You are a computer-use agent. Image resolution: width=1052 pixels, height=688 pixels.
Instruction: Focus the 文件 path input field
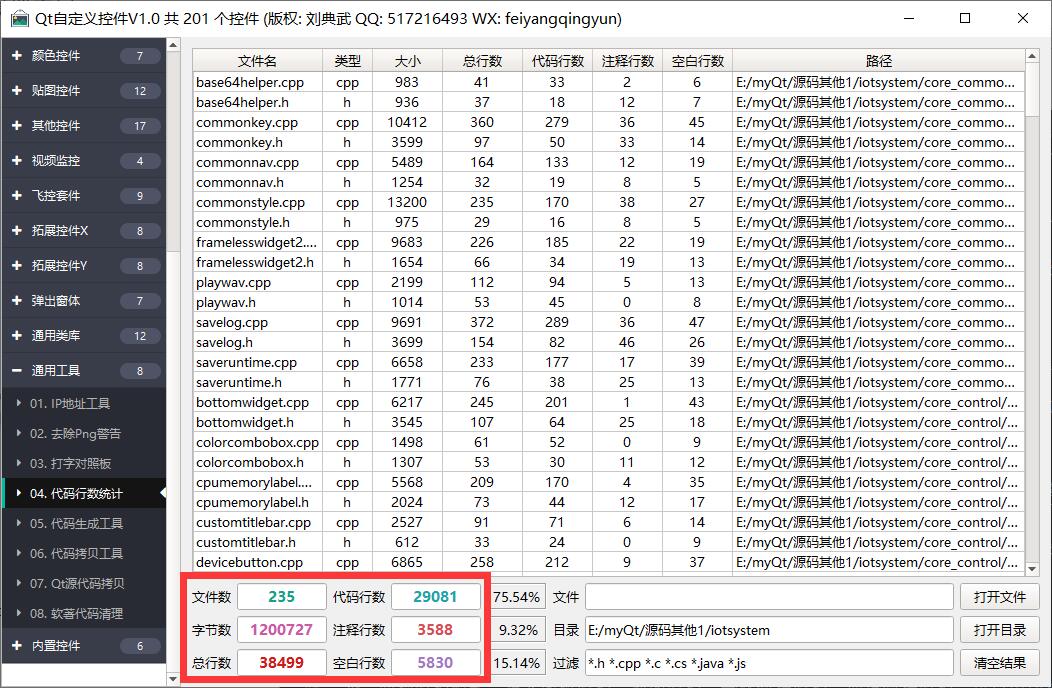(768, 597)
